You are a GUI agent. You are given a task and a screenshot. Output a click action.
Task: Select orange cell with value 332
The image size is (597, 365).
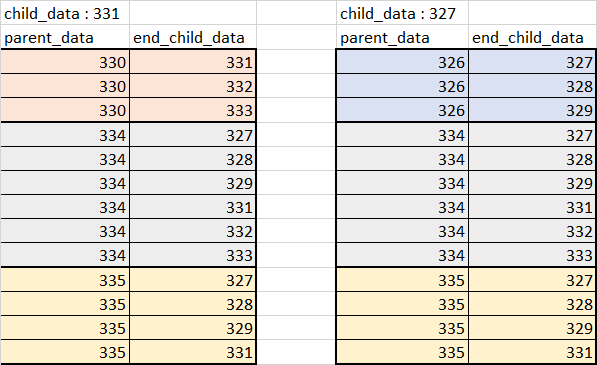coord(193,86)
